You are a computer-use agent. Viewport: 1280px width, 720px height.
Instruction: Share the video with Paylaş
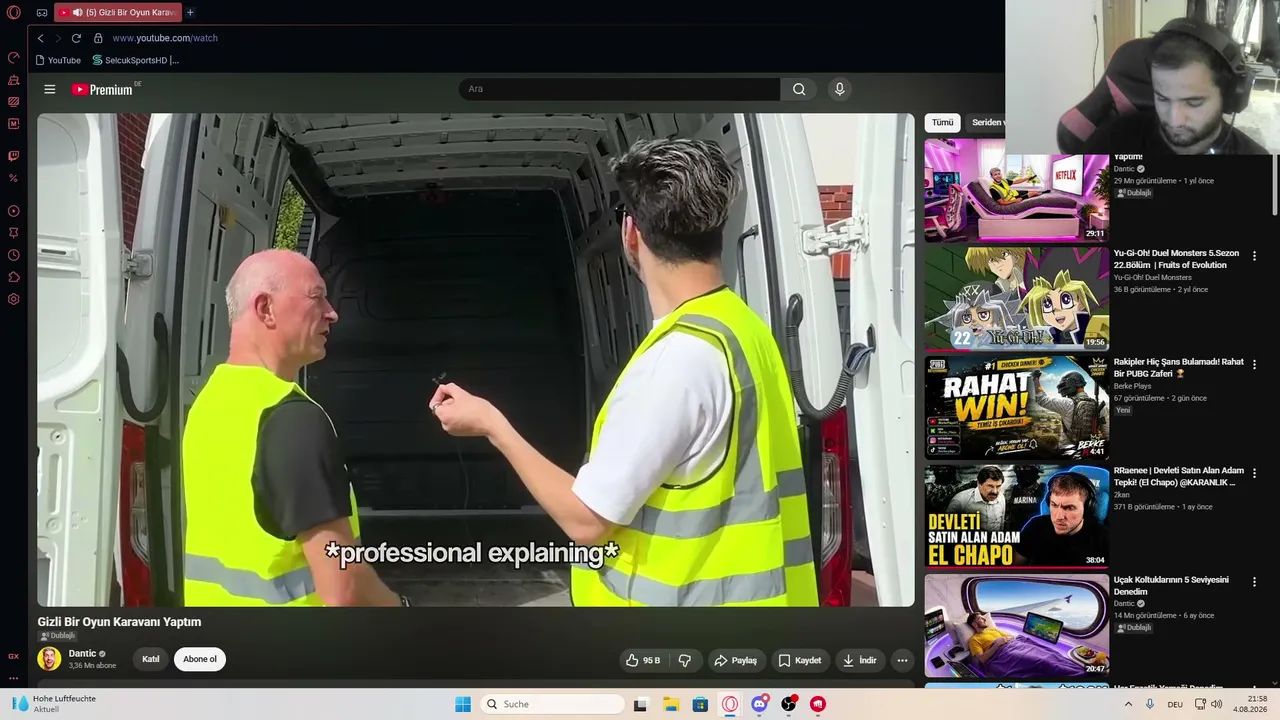(735, 660)
